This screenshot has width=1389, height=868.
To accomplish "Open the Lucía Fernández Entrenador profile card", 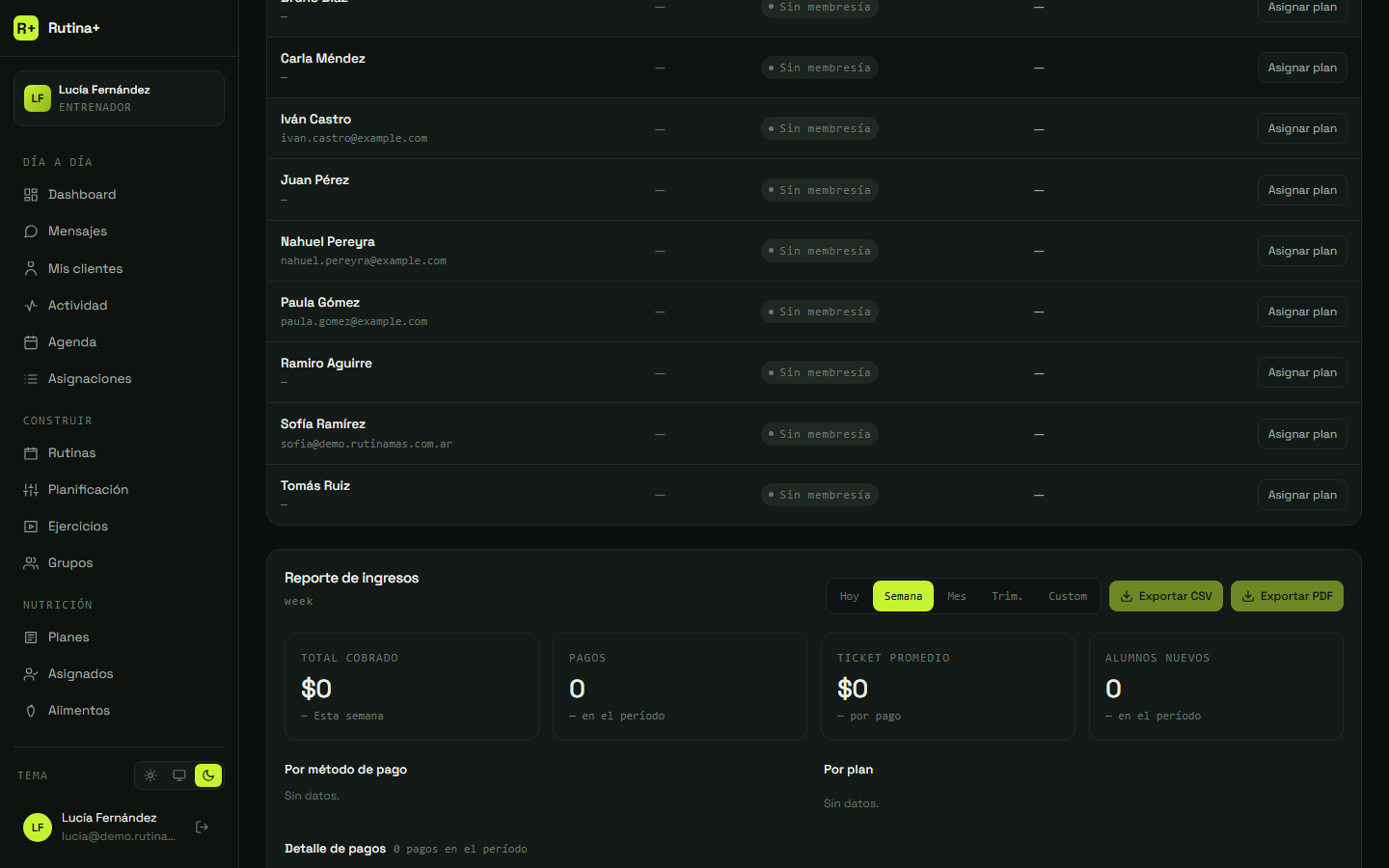I will coord(119,98).
